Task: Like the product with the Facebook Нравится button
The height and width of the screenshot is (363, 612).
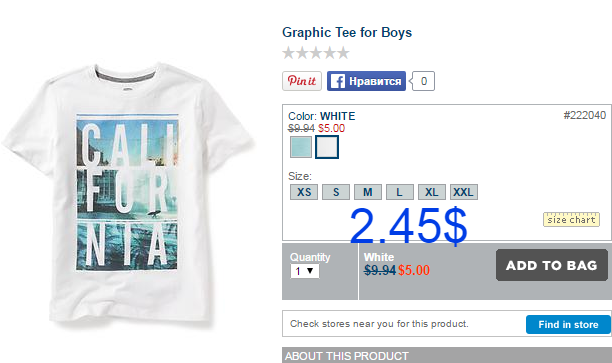Action: 366,81
